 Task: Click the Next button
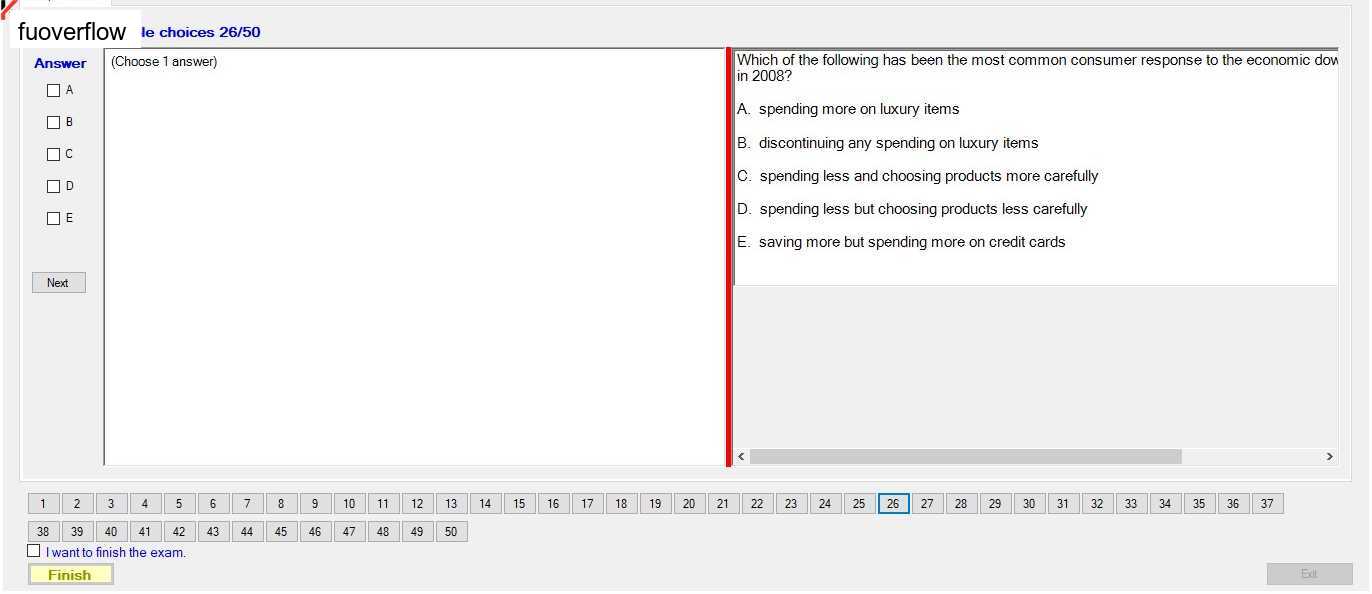pyautogui.click(x=59, y=283)
